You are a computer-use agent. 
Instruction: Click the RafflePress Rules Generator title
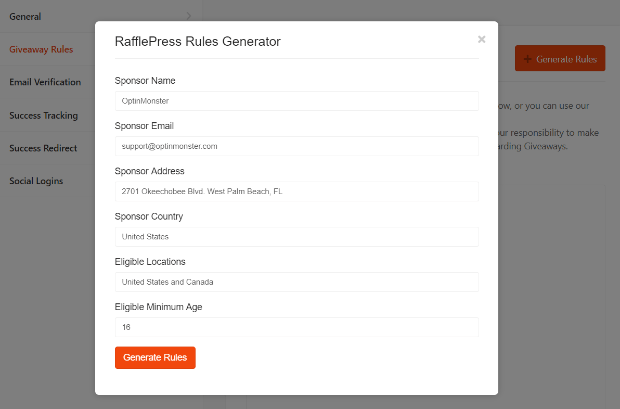tap(198, 42)
